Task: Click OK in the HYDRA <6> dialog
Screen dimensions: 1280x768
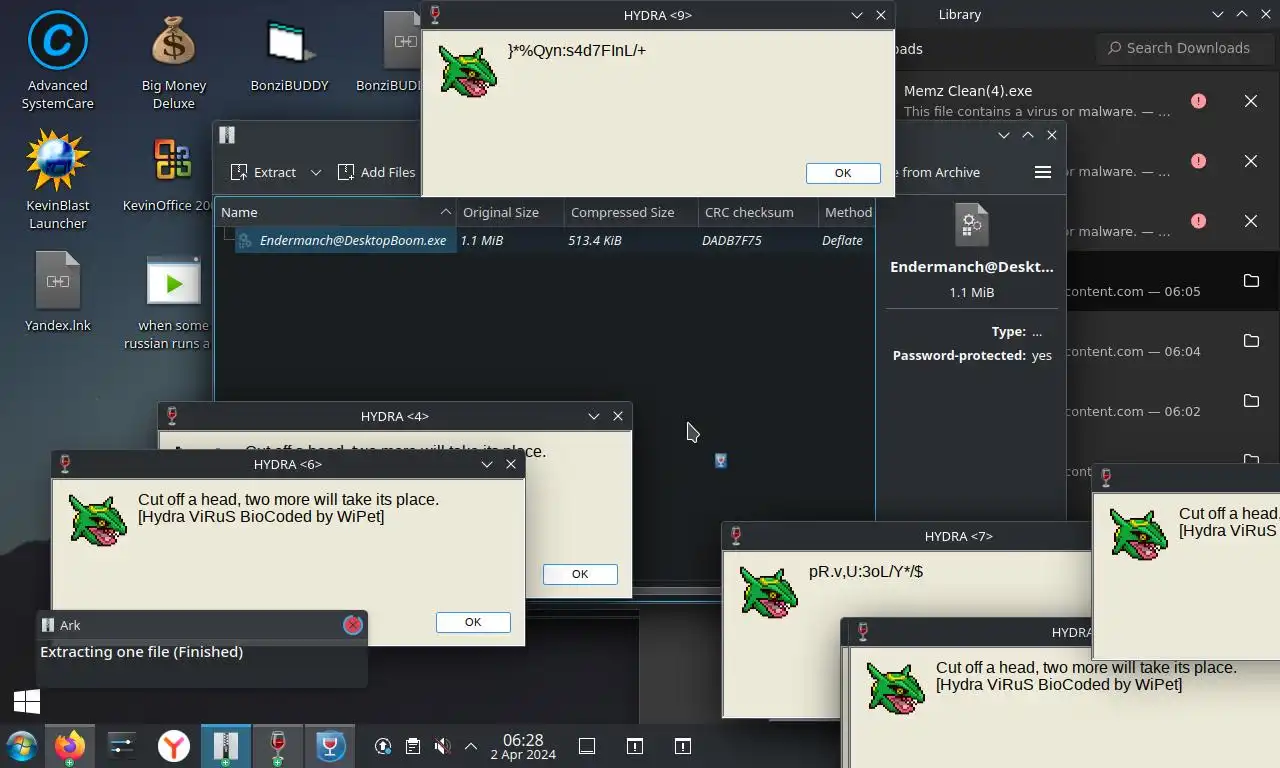Action: (x=473, y=622)
